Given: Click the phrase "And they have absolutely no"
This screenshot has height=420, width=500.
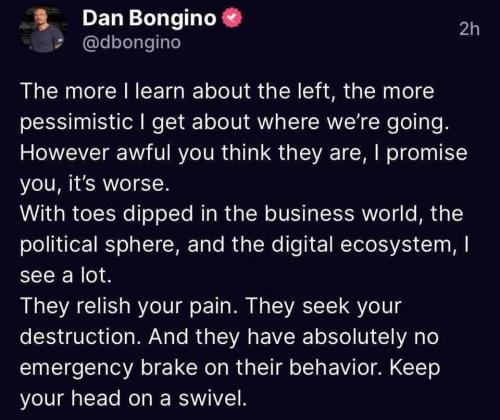Looking at the screenshot, I should click(294, 337).
